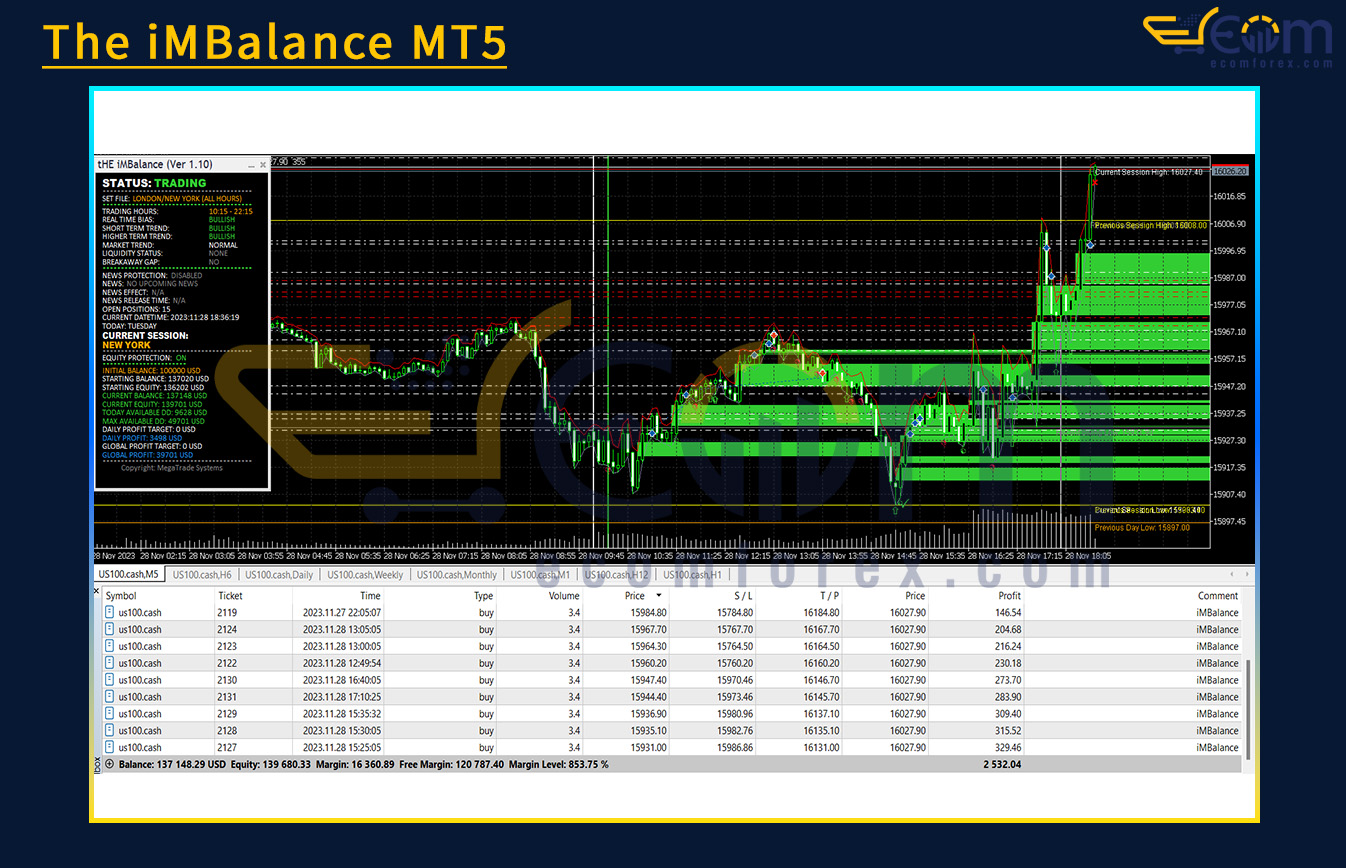Sort trades by the Type column header
This screenshot has height=868, width=1346.
pos(483,596)
